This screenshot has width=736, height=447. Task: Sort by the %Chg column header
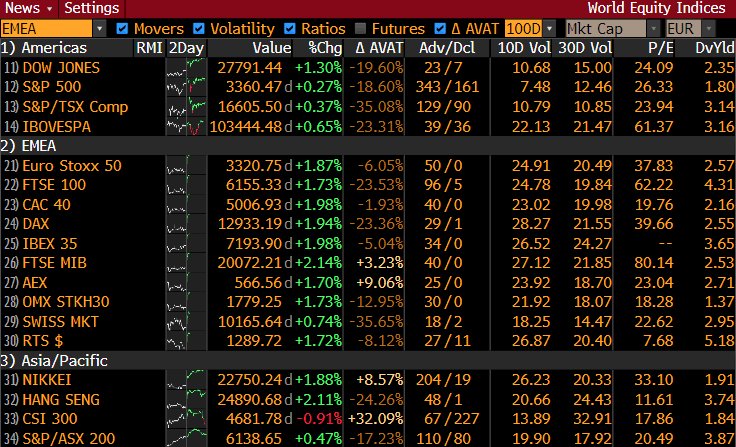(x=325, y=48)
